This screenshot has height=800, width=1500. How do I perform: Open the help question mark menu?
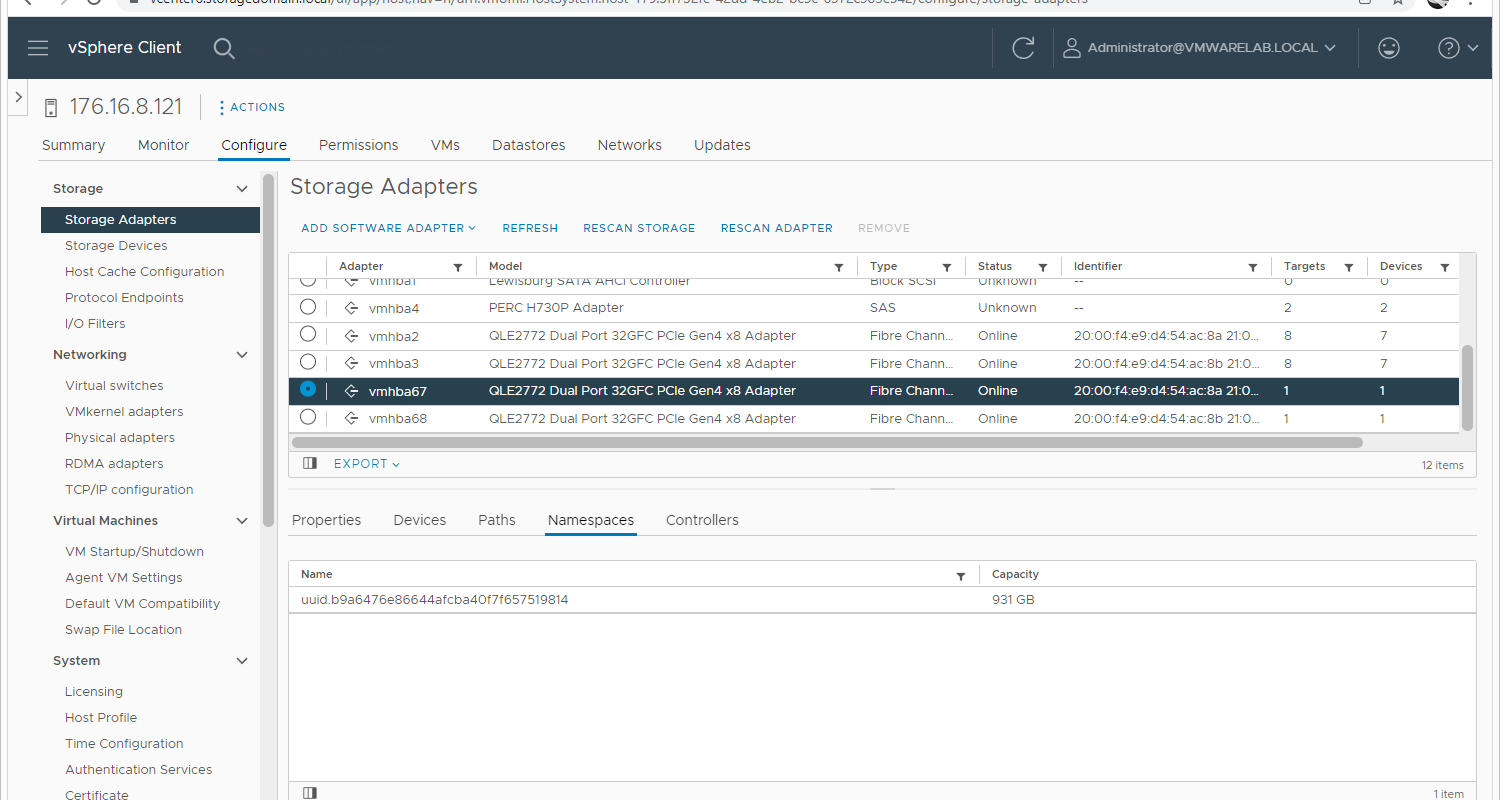(1458, 48)
